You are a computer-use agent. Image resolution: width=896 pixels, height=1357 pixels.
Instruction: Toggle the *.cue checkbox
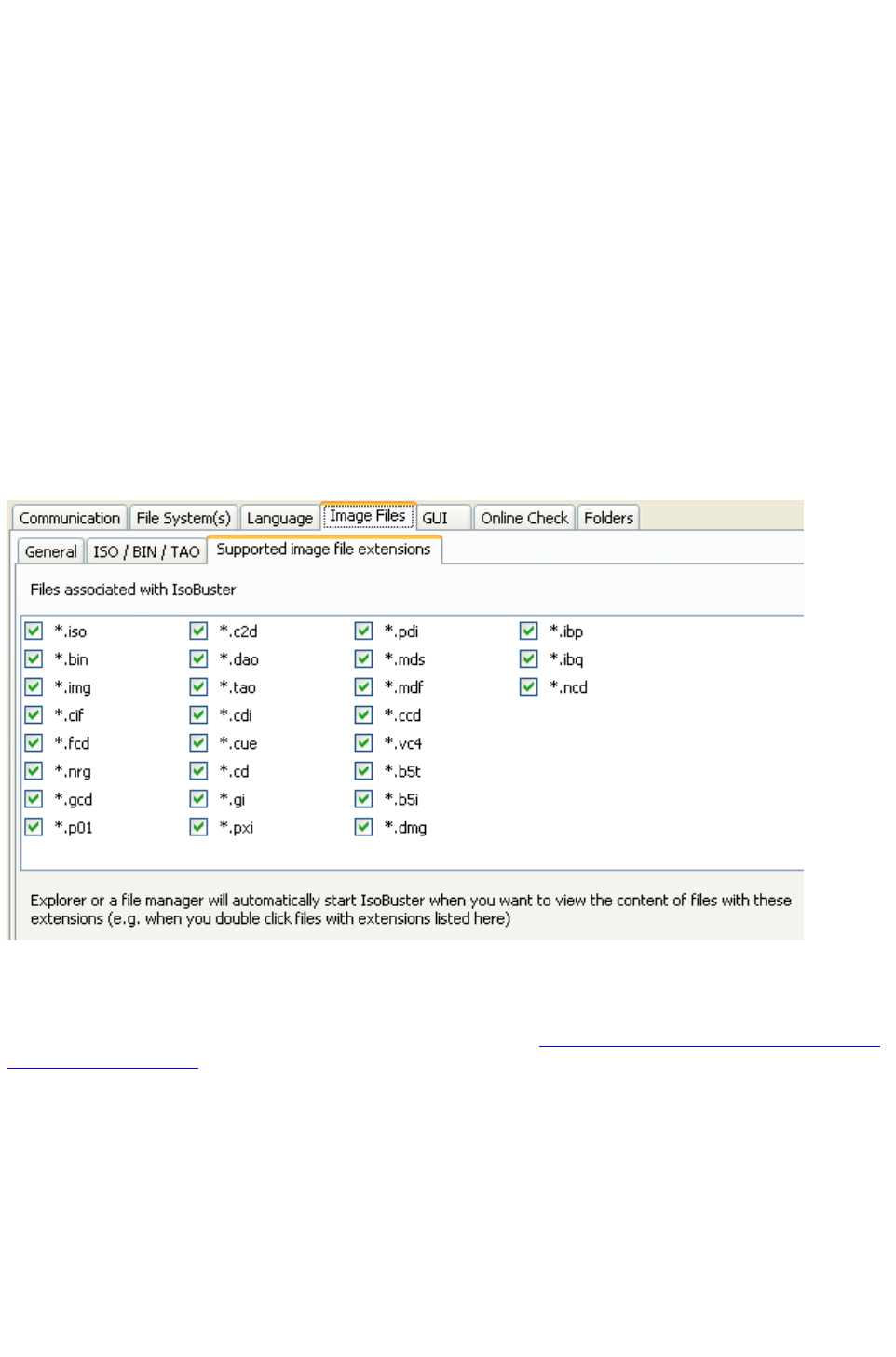[198, 742]
